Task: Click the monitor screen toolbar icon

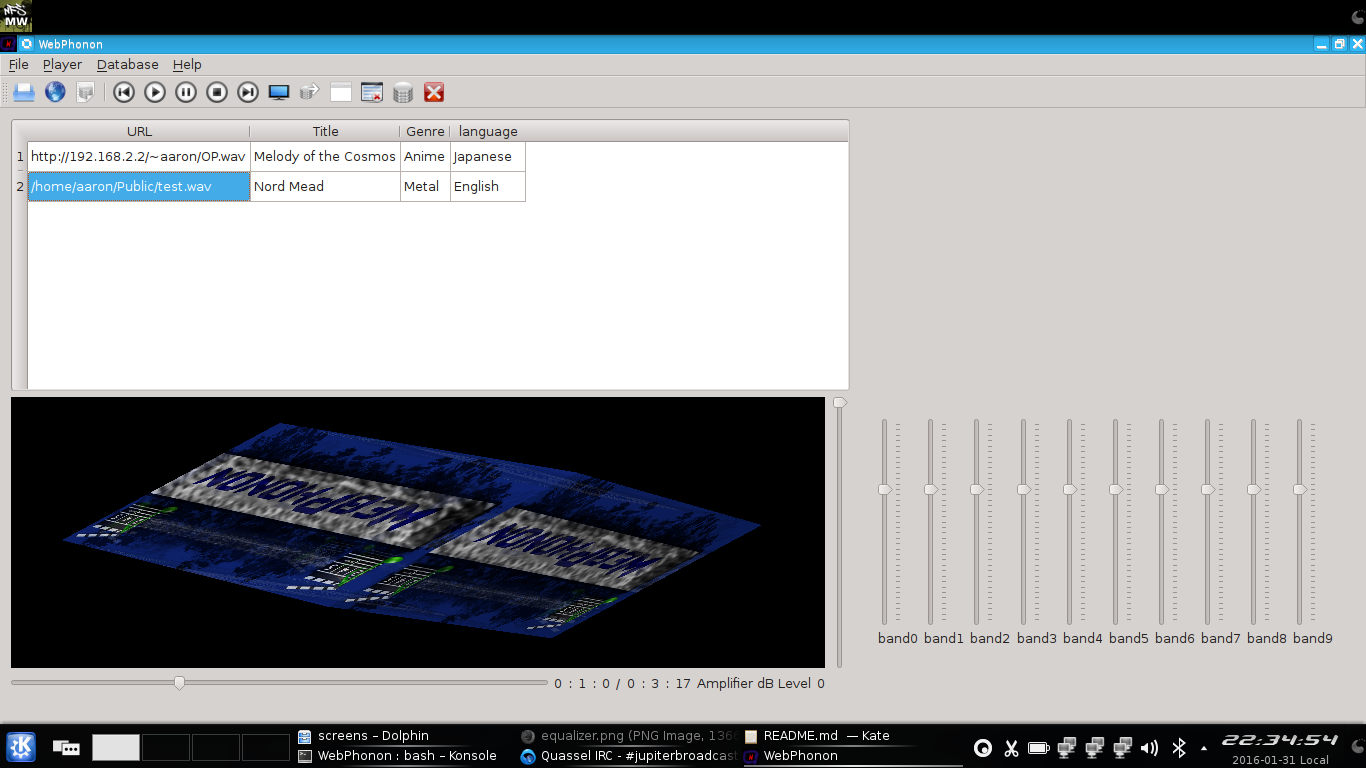Action: 279,92
